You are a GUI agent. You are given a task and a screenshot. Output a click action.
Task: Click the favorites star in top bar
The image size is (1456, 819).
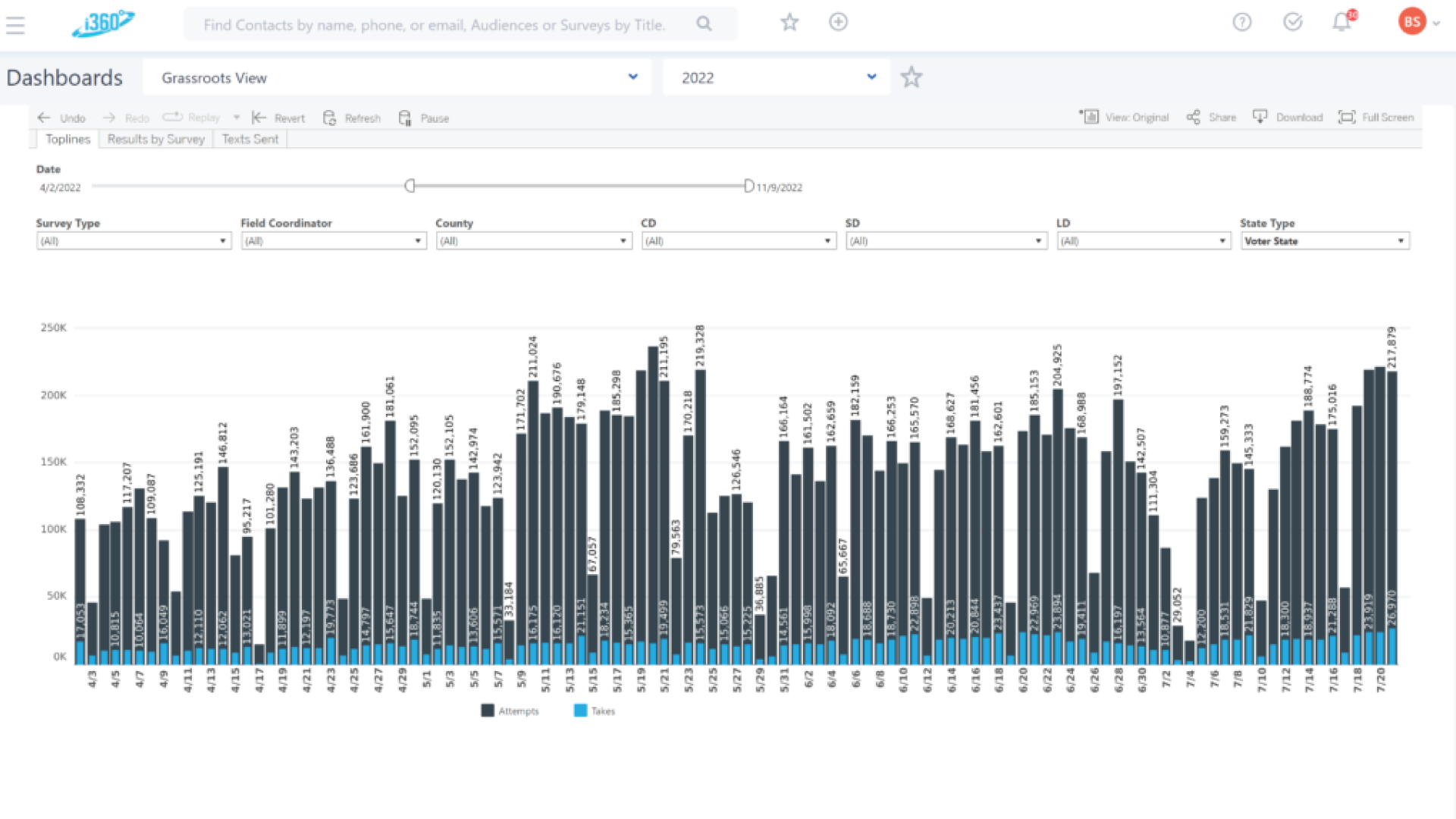(789, 23)
